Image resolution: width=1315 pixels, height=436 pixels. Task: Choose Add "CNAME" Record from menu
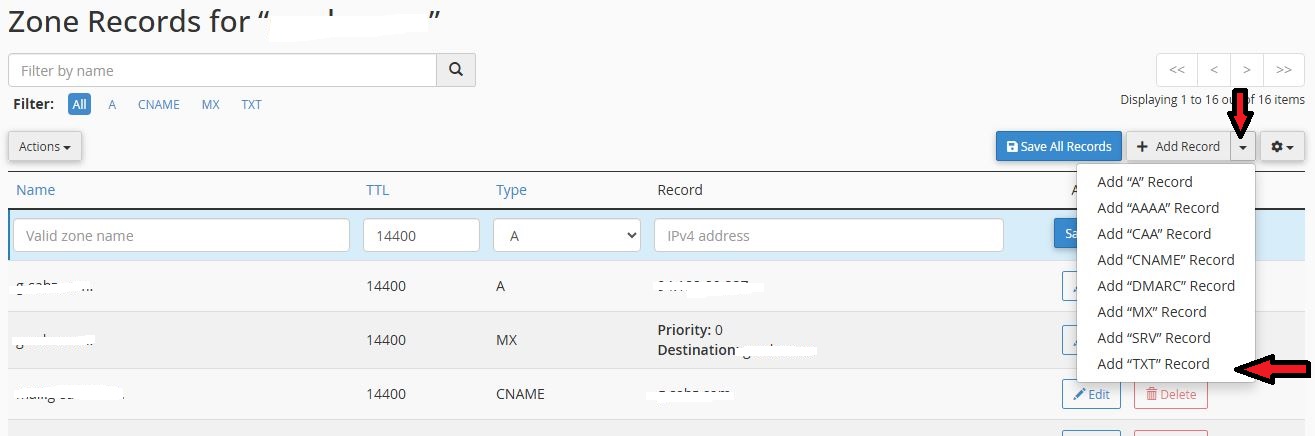(1165, 260)
